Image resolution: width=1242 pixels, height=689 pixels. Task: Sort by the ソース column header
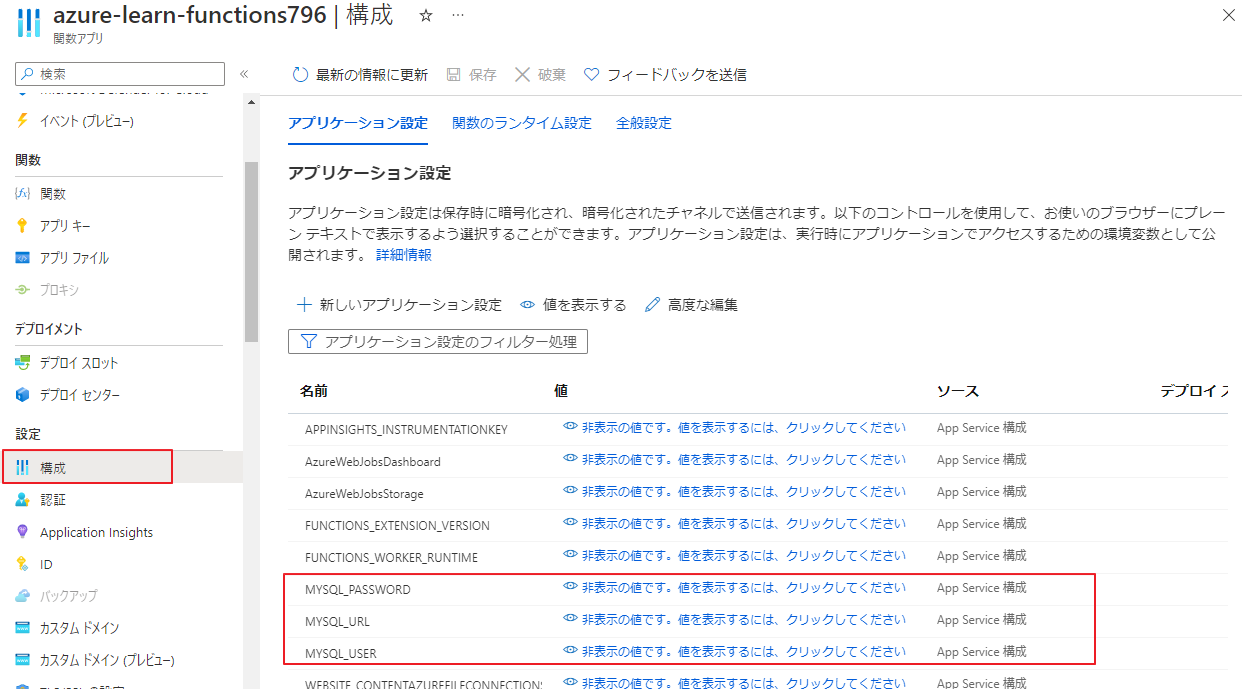[x=958, y=391]
